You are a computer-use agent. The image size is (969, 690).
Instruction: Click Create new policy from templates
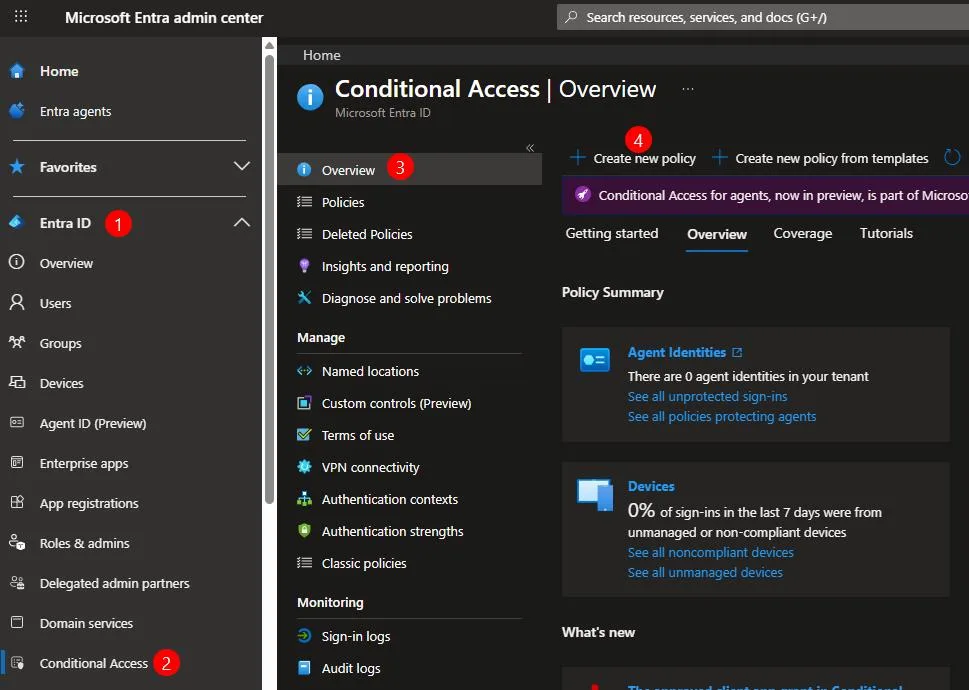819,159
